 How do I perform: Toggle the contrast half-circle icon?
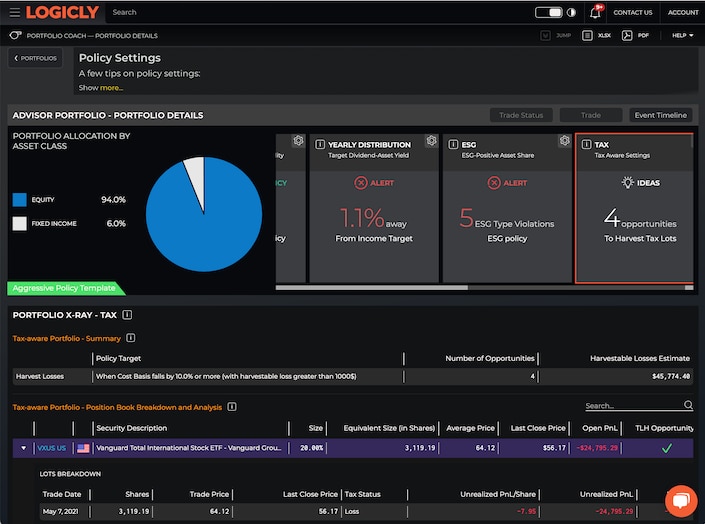click(572, 12)
